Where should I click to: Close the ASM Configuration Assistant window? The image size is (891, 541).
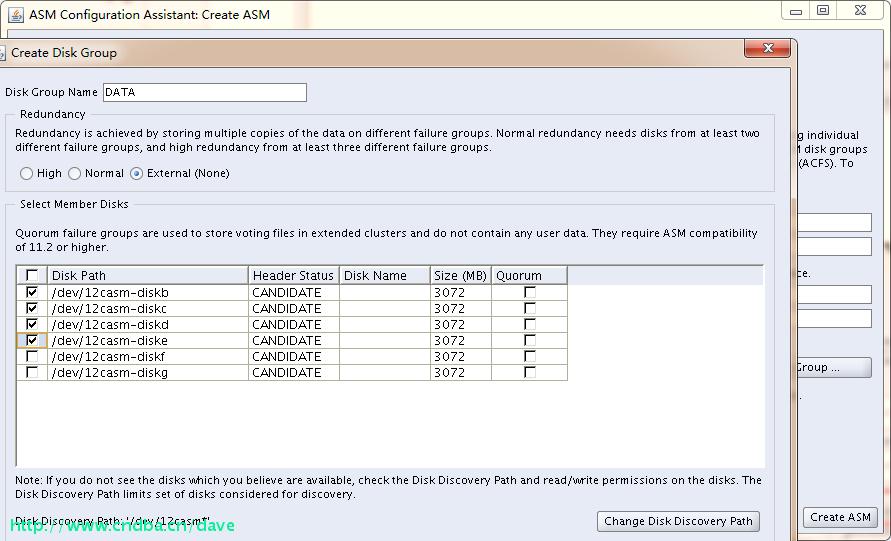tap(860, 11)
